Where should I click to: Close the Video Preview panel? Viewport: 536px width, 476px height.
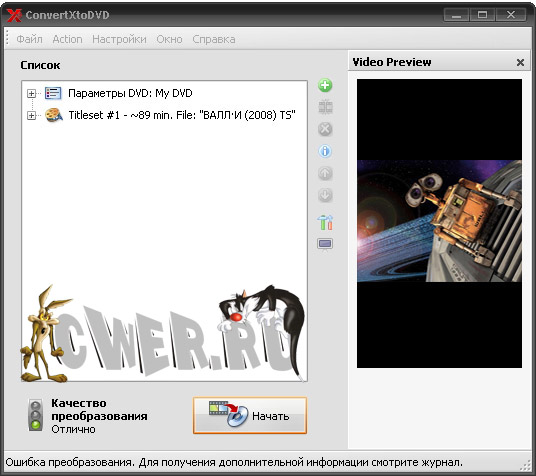coord(520,63)
